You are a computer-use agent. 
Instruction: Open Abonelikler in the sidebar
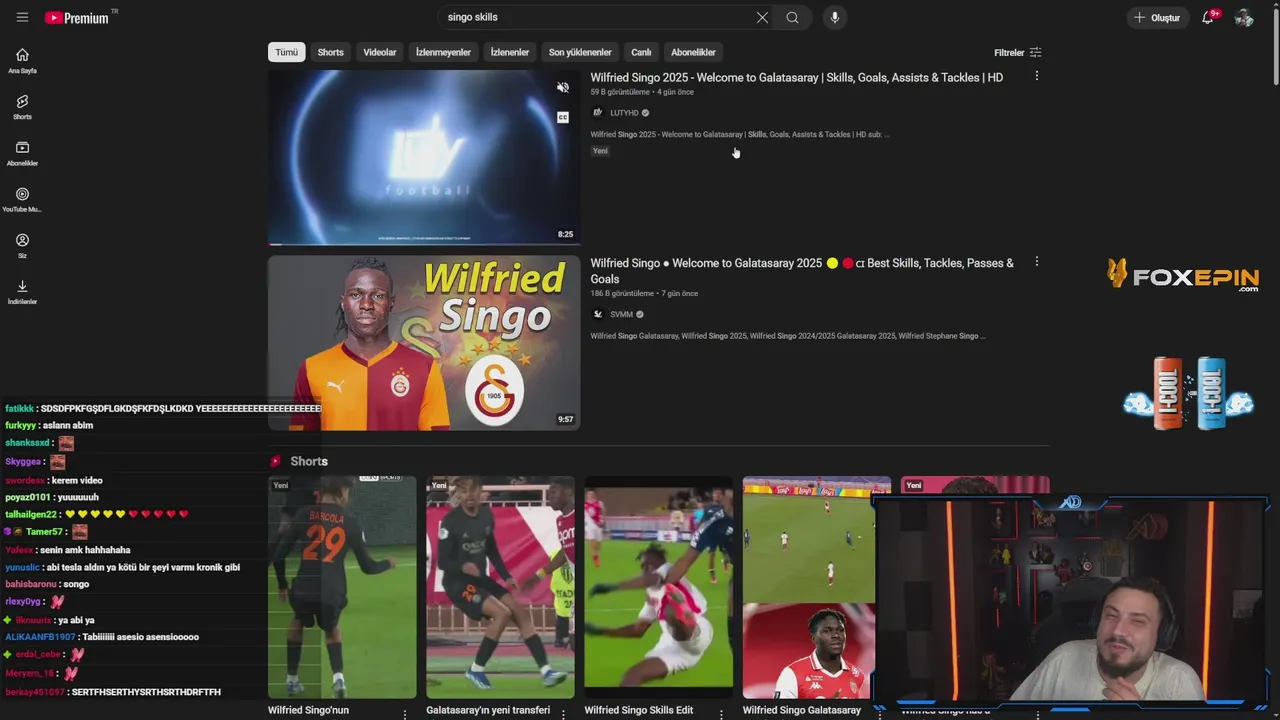(x=22, y=153)
